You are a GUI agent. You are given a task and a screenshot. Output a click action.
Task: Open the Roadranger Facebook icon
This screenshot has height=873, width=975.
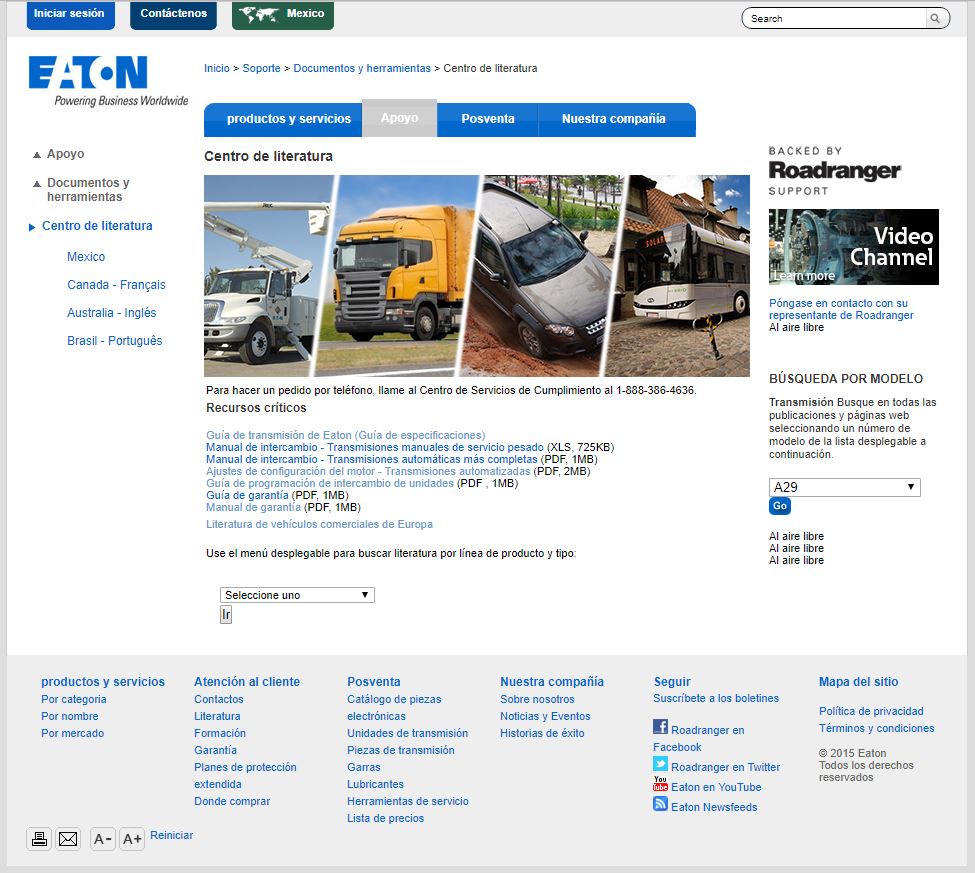coord(660,727)
